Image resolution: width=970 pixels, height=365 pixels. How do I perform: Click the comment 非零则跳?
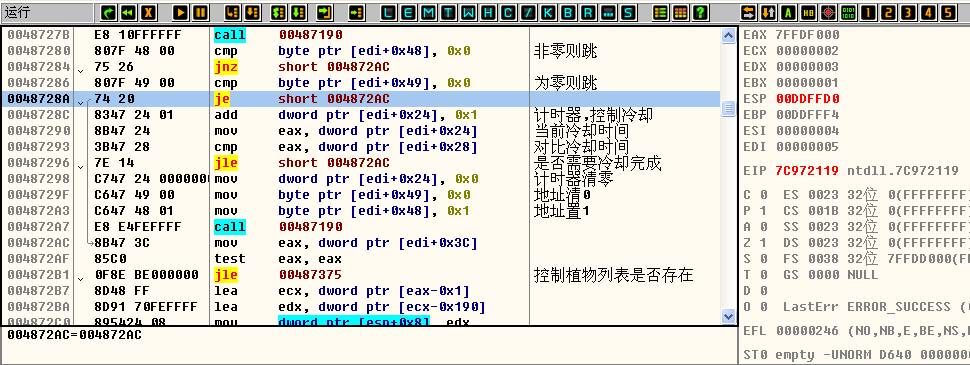click(x=565, y=51)
